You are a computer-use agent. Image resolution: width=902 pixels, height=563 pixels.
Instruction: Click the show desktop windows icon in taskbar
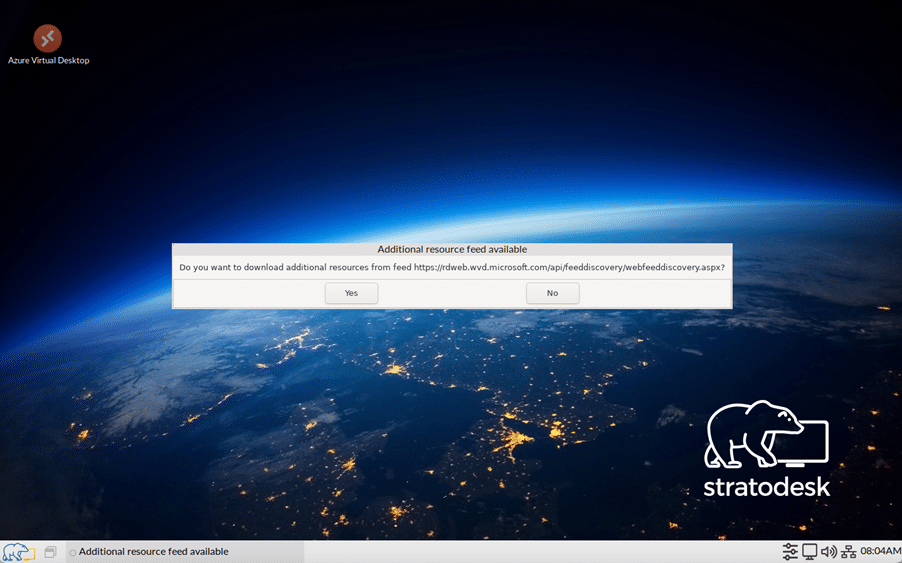[x=51, y=552]
